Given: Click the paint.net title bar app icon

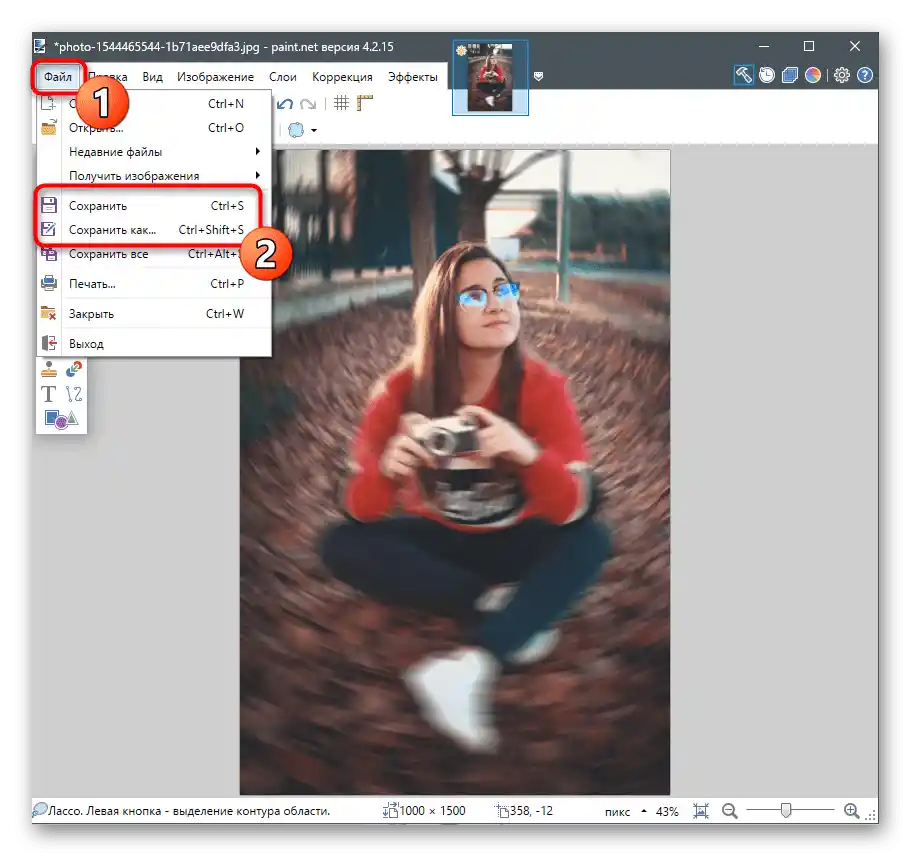Looking at the screenshot, I should click(x=40, y=46).
